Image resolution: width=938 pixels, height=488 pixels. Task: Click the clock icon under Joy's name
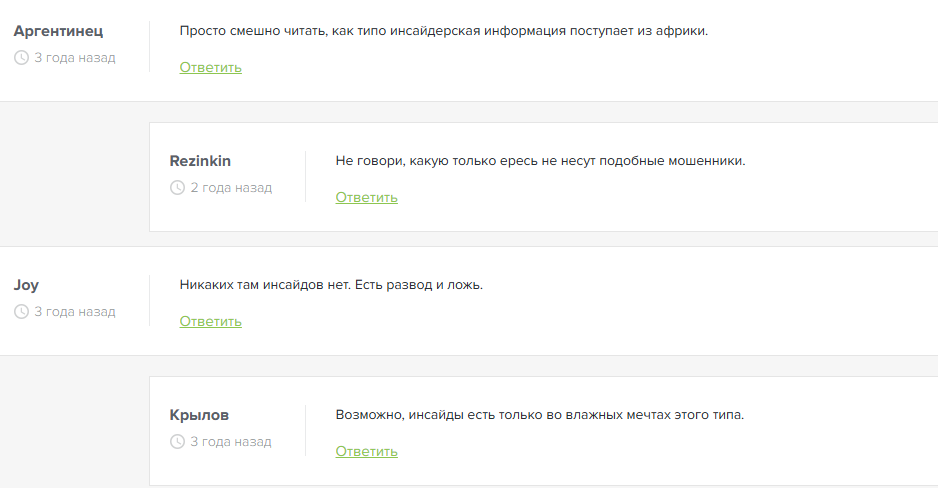click(21, 312)
